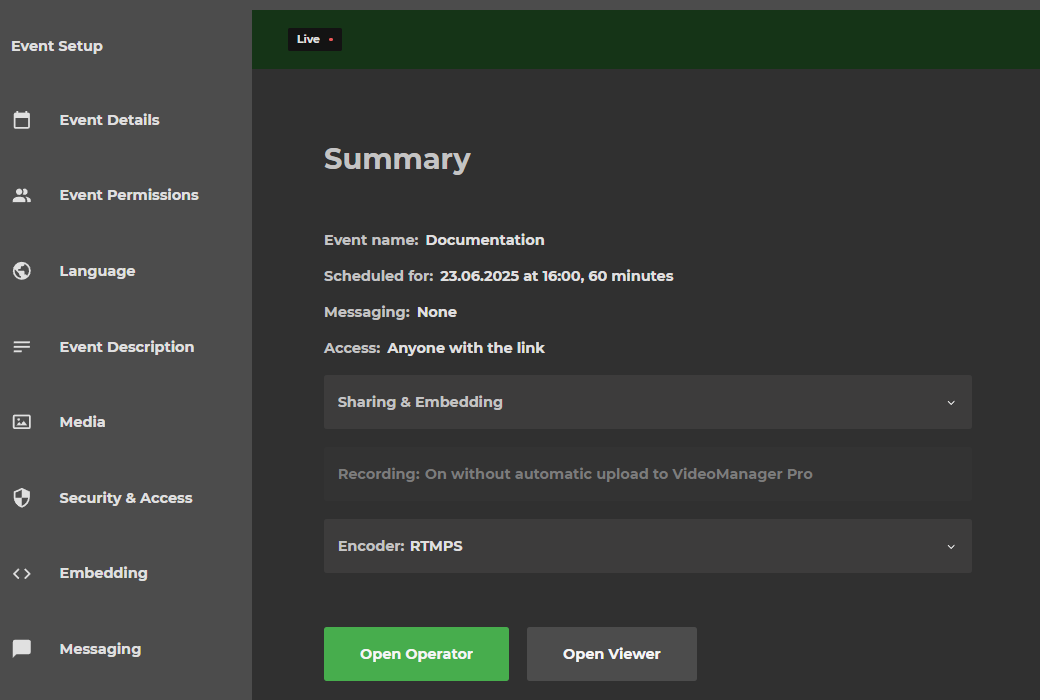Open the Messaging sidebar item
Screen dimensions: 1040x700
(100, 648)
